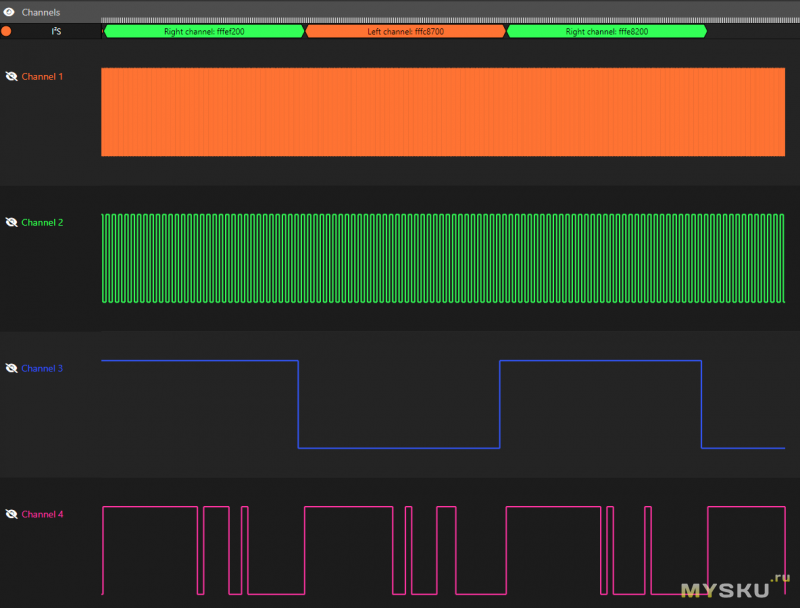This screenshot has height=608, width=800.
Task: Click decoded frame Right channel: fffef200
Action: point(204,31)
